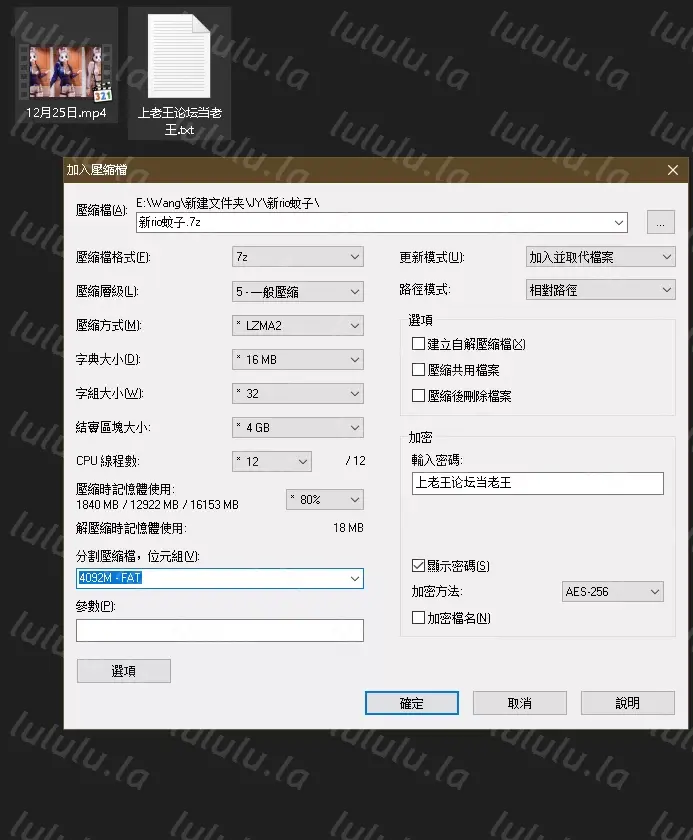Screen dimensions: 693x840
Task: Open solid block size 4 GB dropdown
Action: [298, 428]
